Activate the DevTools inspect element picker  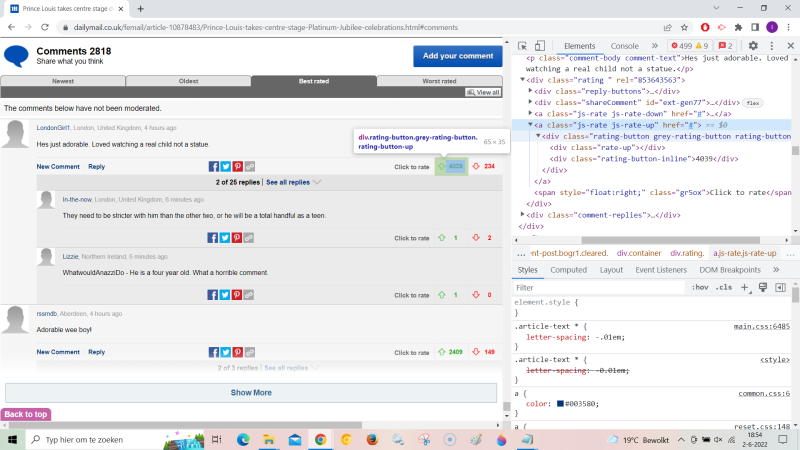tap(523, 46)
